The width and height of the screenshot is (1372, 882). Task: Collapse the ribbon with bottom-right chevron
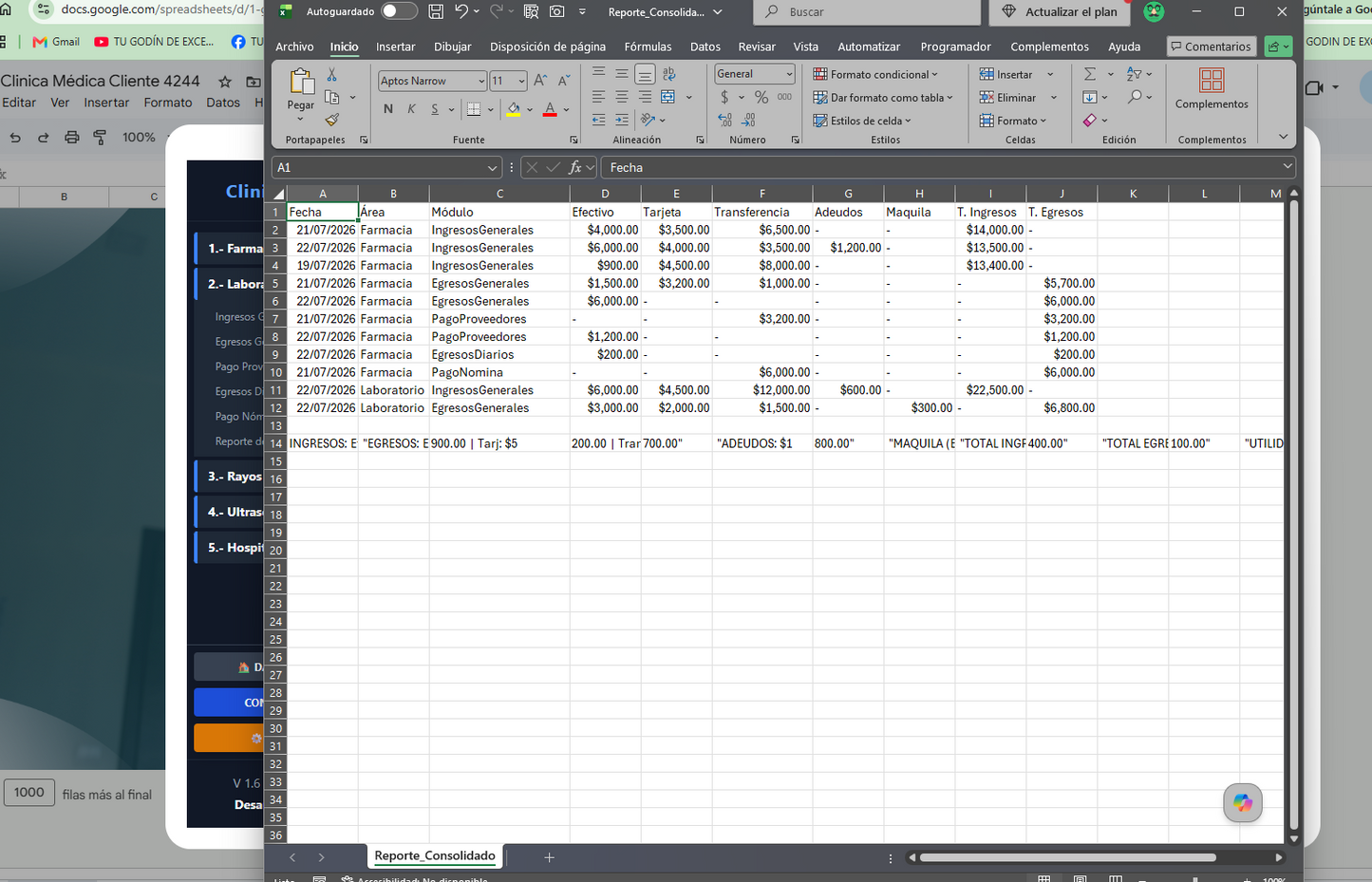click(x=1284, y=137)
